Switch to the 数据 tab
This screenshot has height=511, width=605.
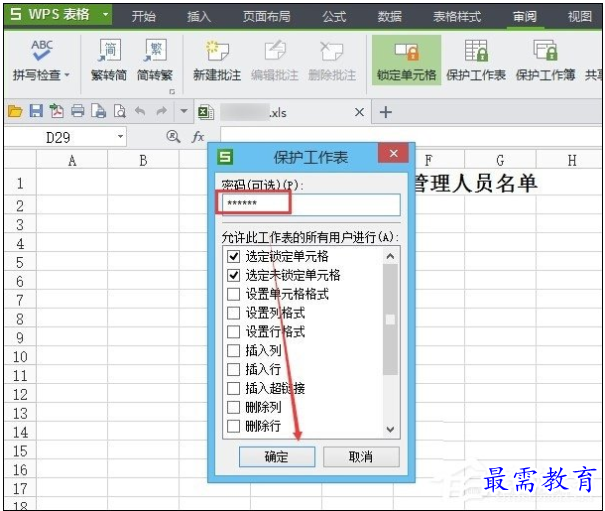(x=389, y=16)
